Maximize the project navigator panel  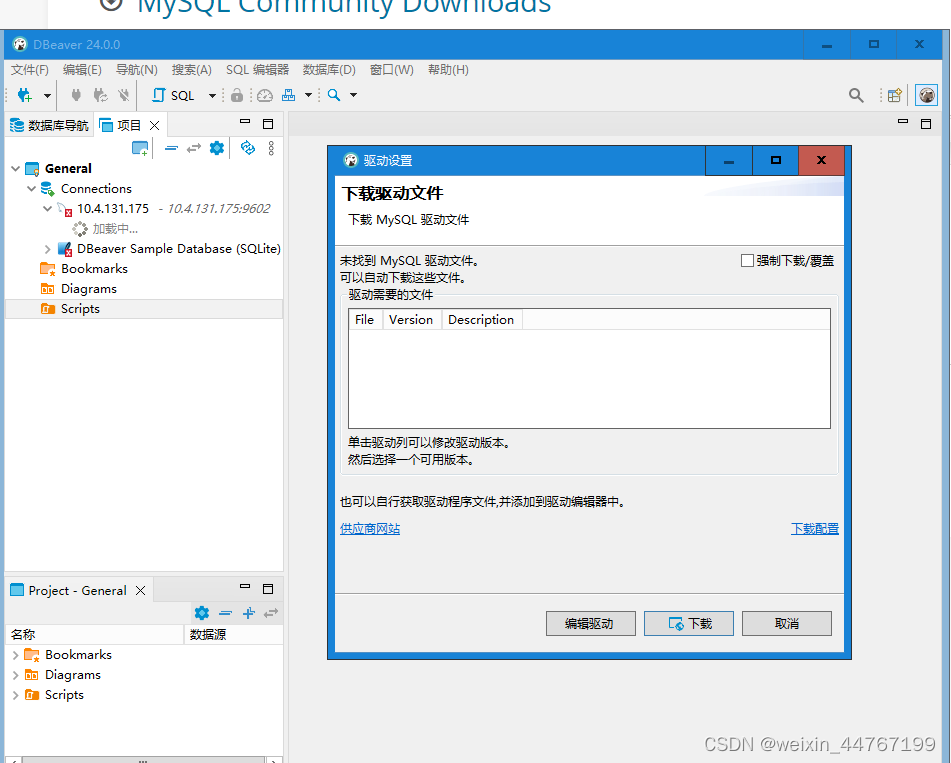(268, 124)
